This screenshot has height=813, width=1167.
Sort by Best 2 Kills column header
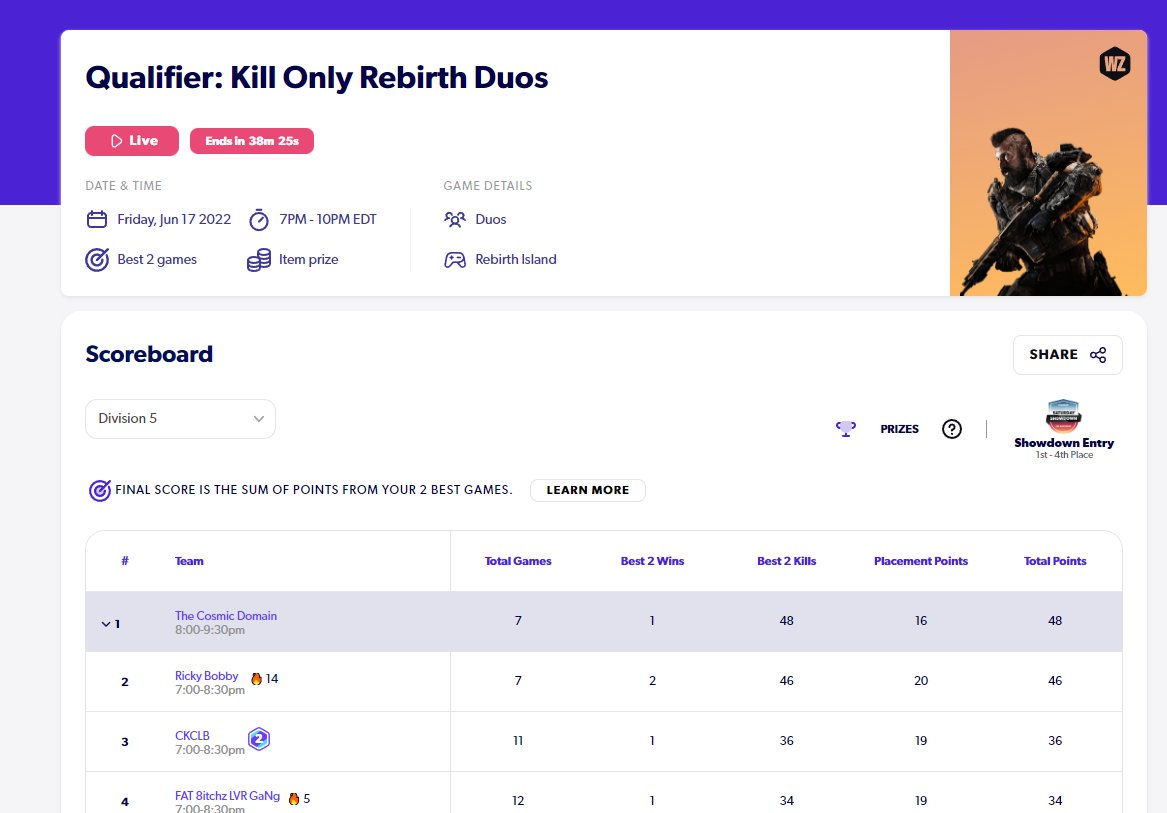pyautogui.click(x=787, y=561)
